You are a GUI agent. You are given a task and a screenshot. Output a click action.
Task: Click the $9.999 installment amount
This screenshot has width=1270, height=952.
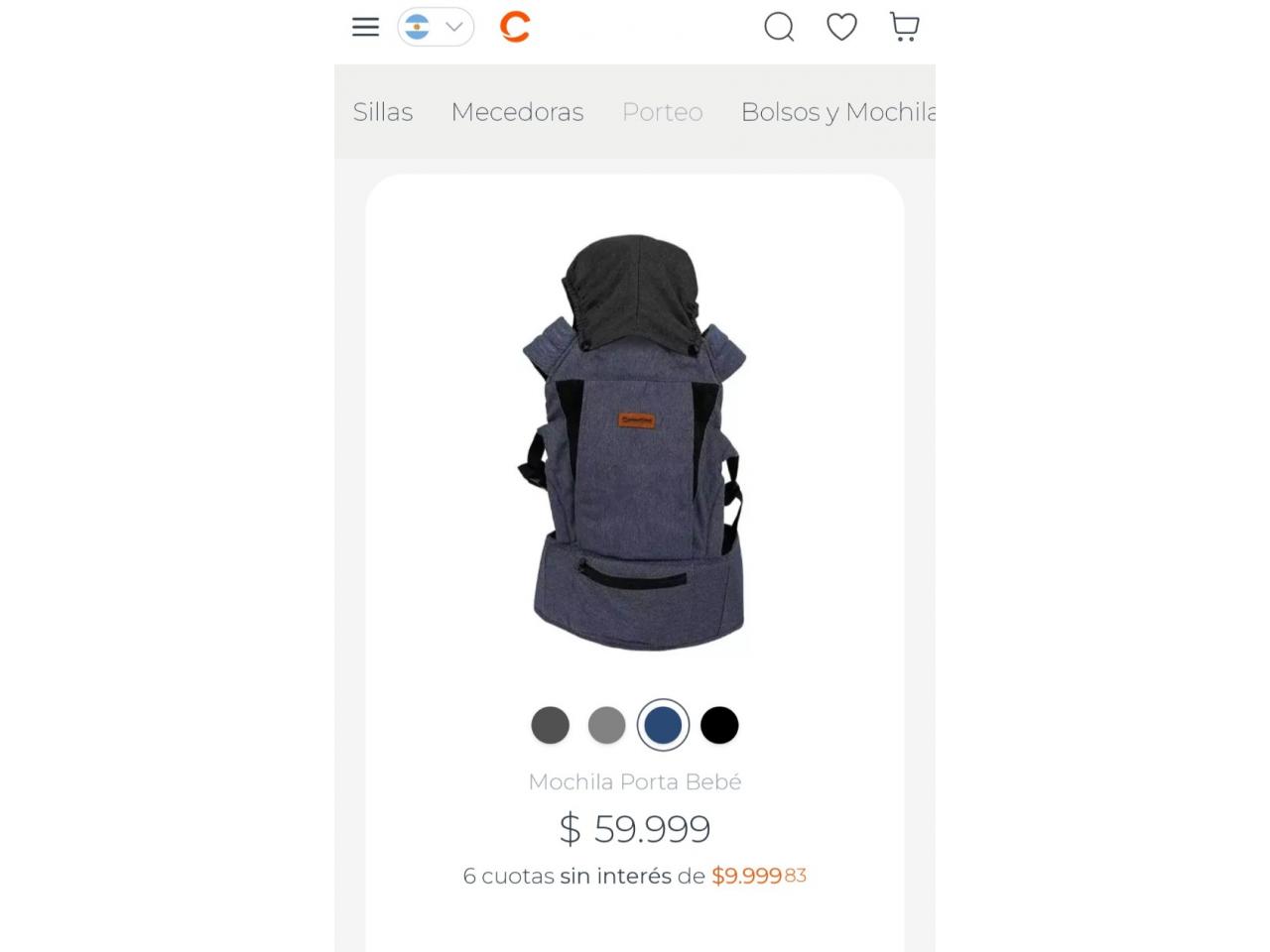759,876
